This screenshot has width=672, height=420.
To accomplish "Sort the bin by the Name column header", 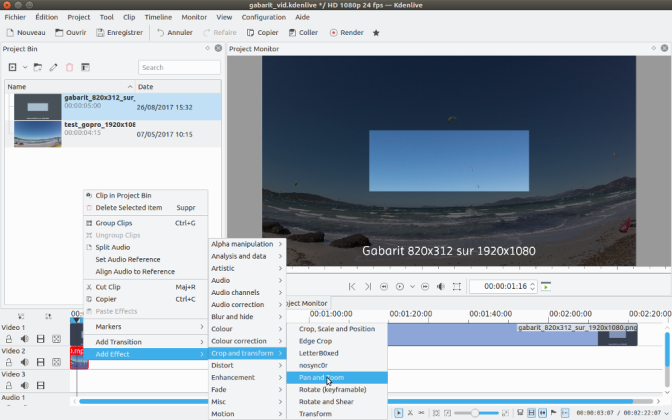I will pos(70,87).
